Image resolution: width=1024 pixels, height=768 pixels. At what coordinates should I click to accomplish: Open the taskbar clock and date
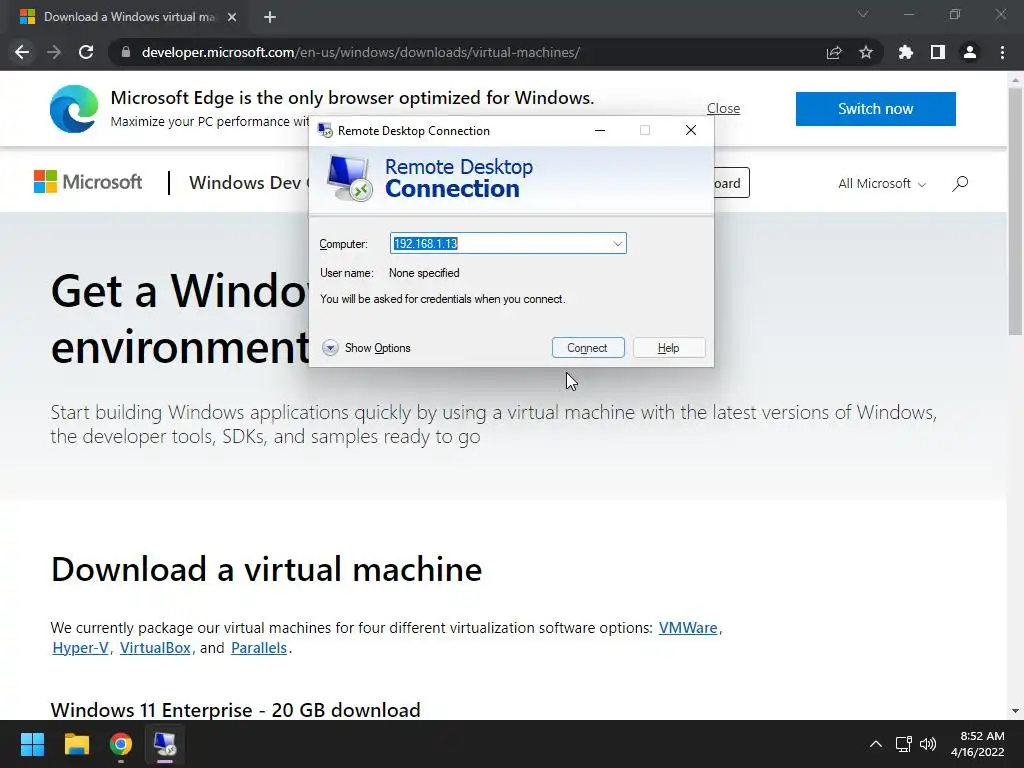978,744
